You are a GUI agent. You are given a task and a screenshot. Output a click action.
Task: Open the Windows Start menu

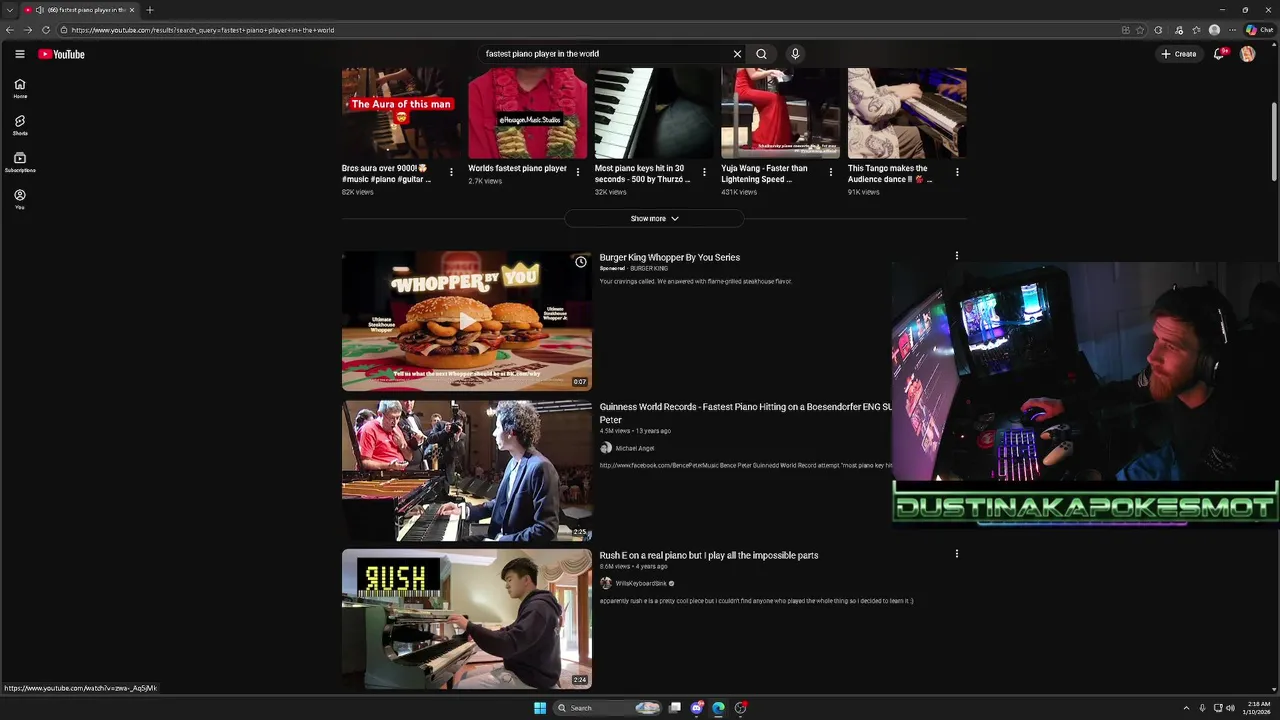[x=540, y=708]
